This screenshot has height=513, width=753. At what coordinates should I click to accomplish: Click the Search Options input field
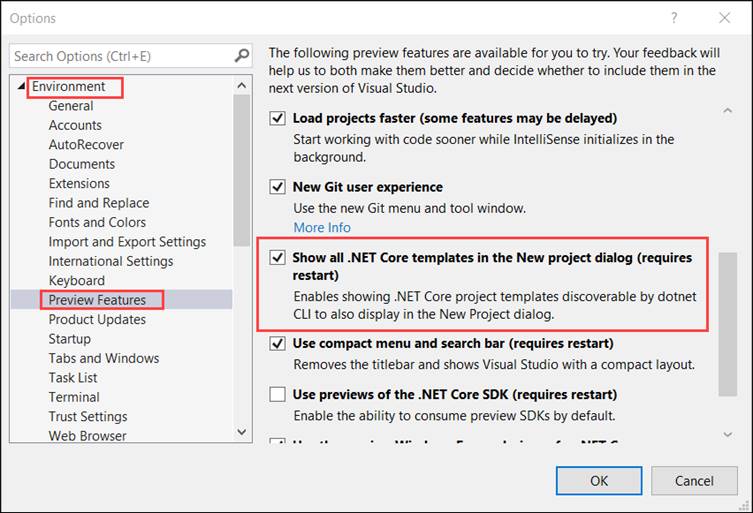tap(120, 57)
